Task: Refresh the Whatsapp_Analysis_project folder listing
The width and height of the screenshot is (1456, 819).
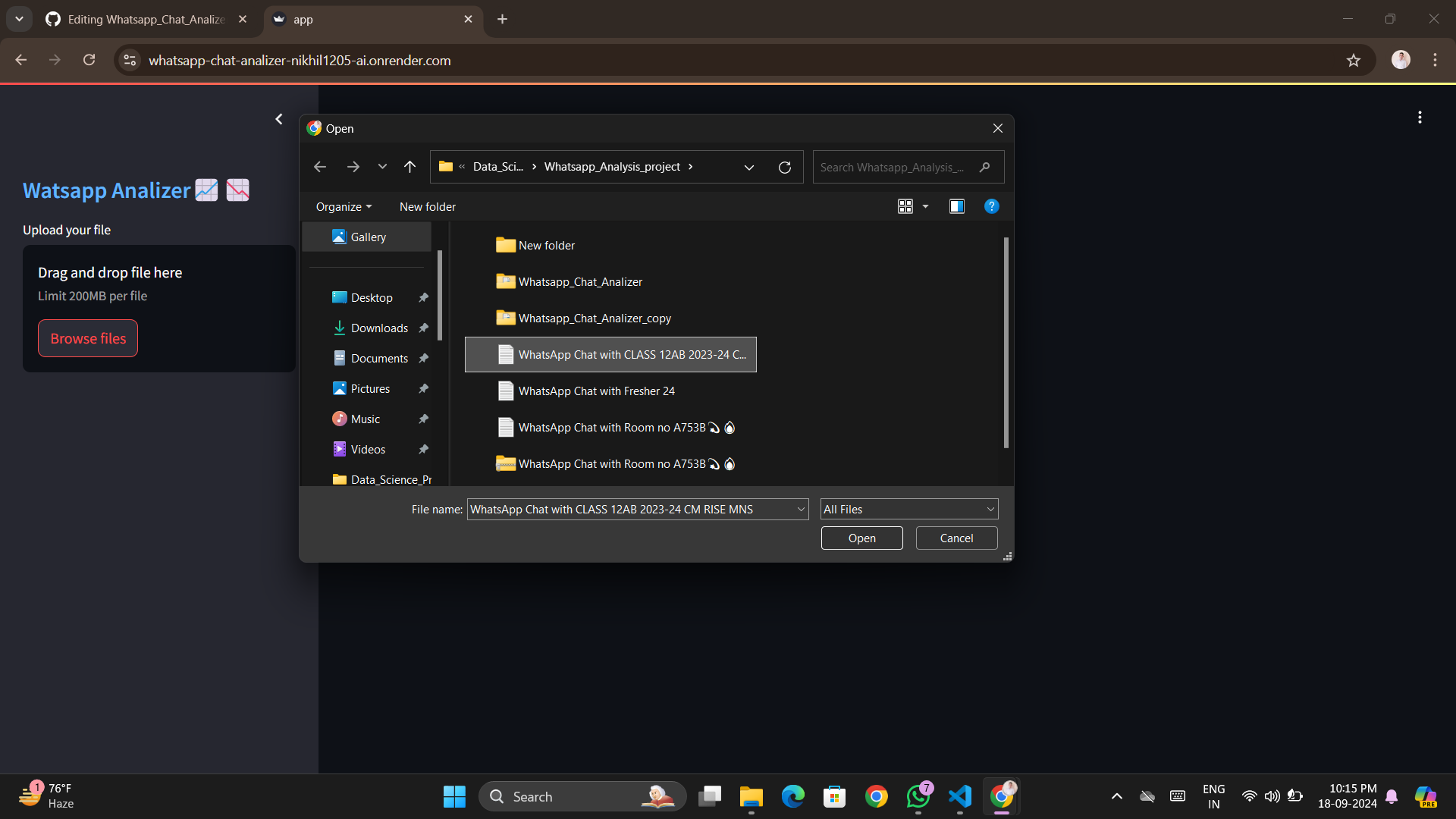Action: pos(785,167)
